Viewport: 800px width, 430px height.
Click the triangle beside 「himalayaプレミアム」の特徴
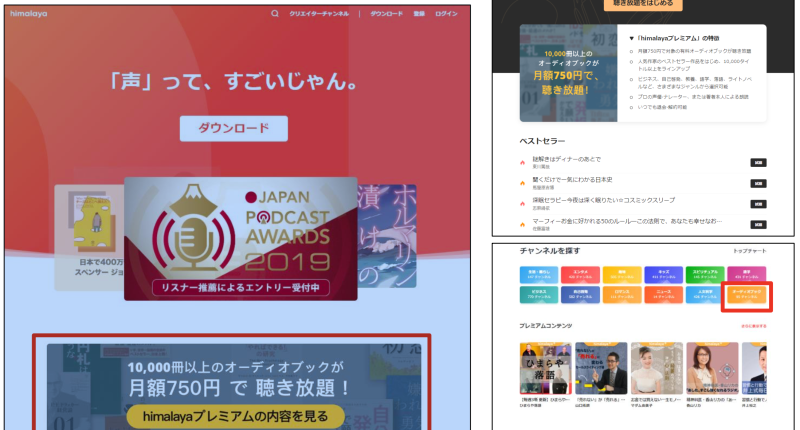click(x=631, y=38)
